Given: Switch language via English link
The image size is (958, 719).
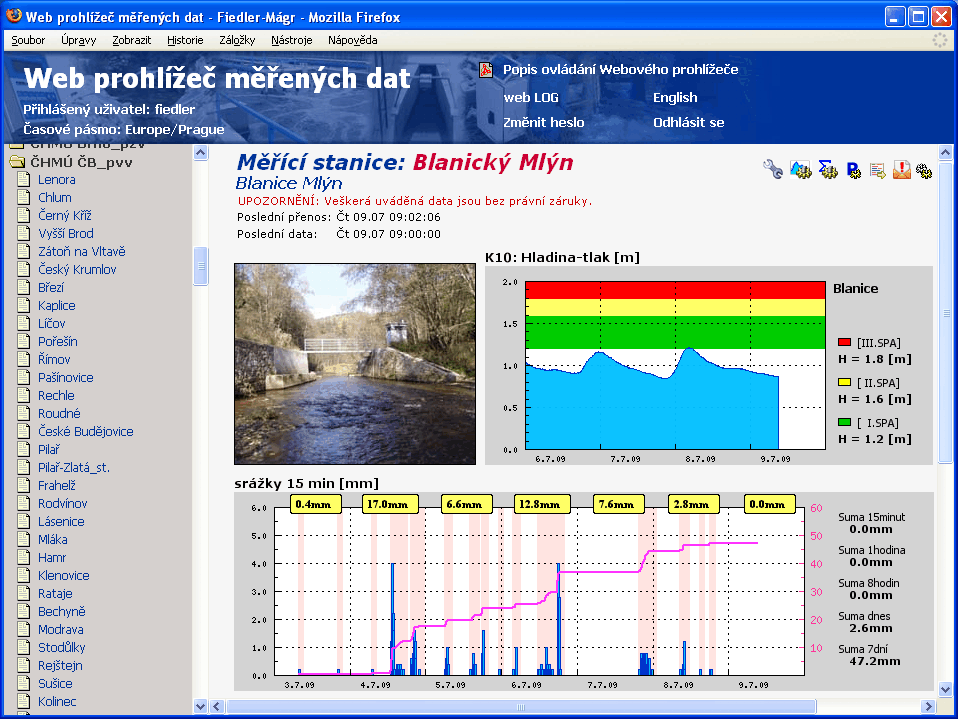Looking at the screenshot, I should (x=675, y=98).
